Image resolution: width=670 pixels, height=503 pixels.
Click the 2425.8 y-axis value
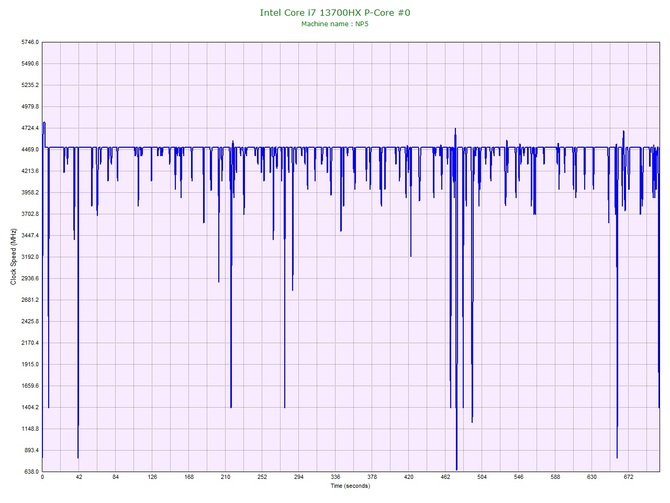click(x=30, y=321)
